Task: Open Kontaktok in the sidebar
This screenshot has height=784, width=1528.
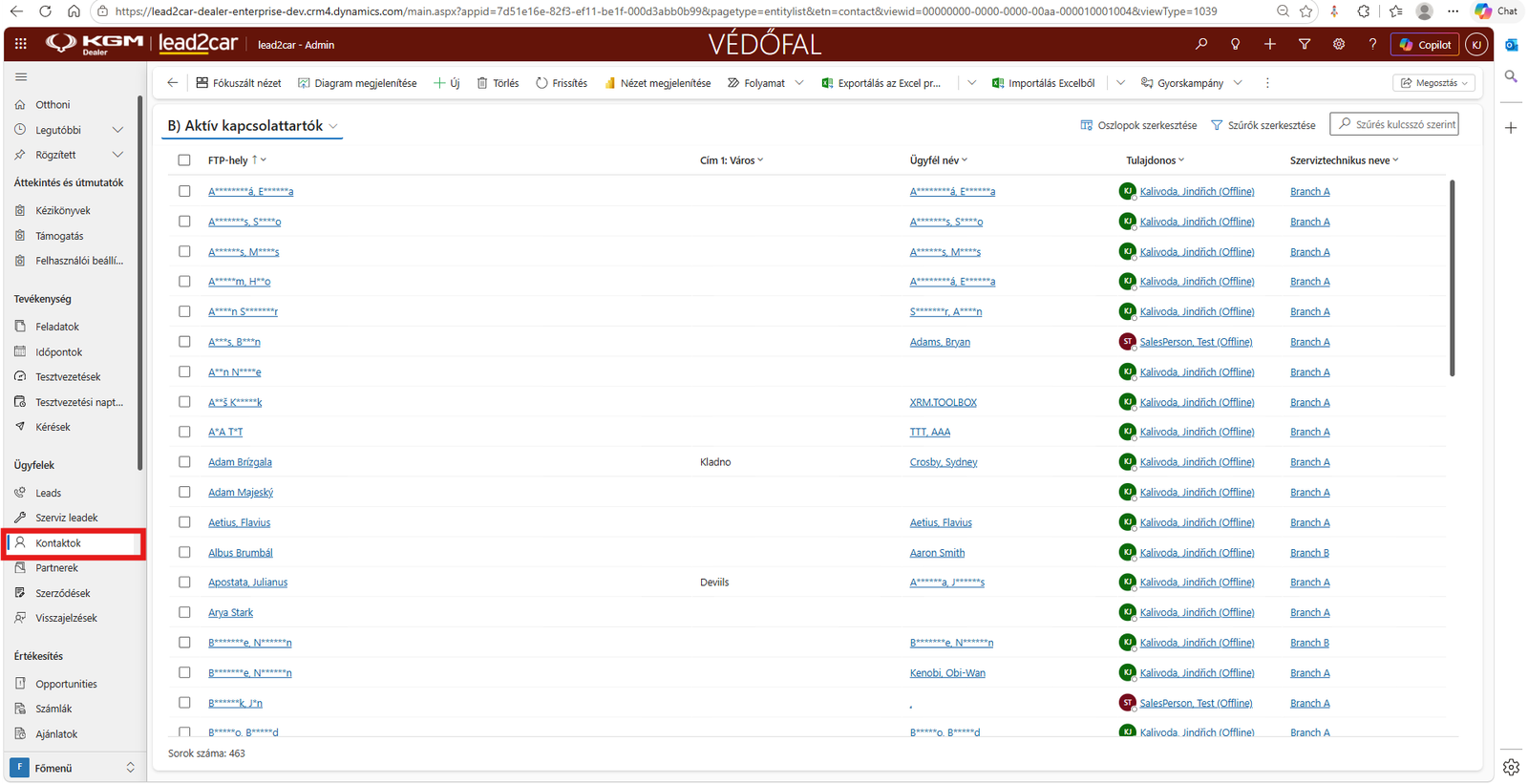Action: pos(74,543)
